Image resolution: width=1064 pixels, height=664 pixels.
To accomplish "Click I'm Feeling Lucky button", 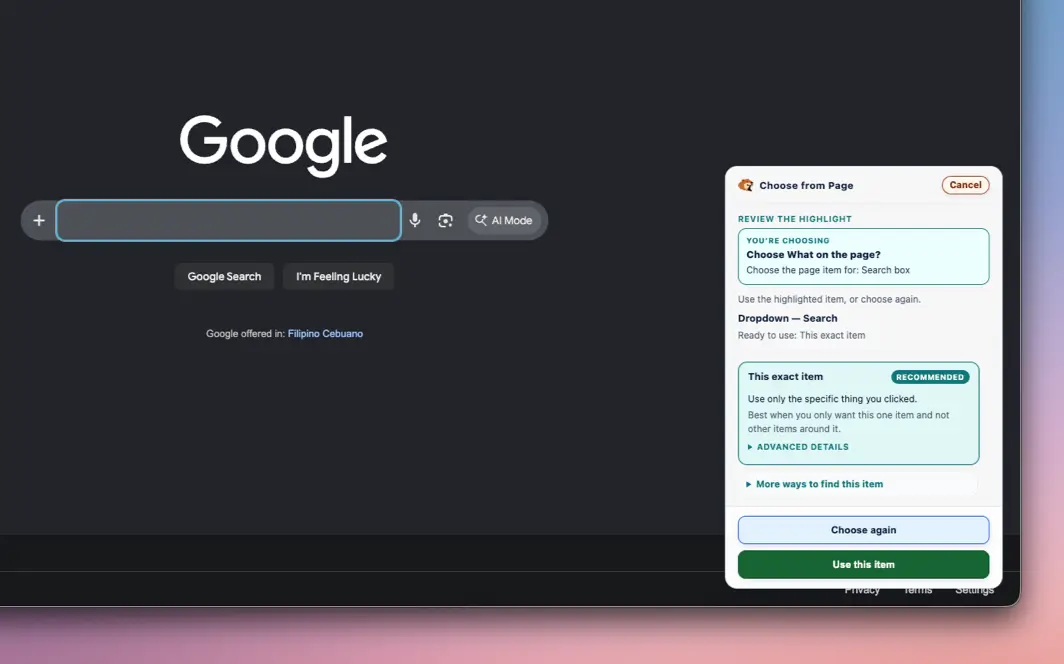I will [x=338, y=277].
